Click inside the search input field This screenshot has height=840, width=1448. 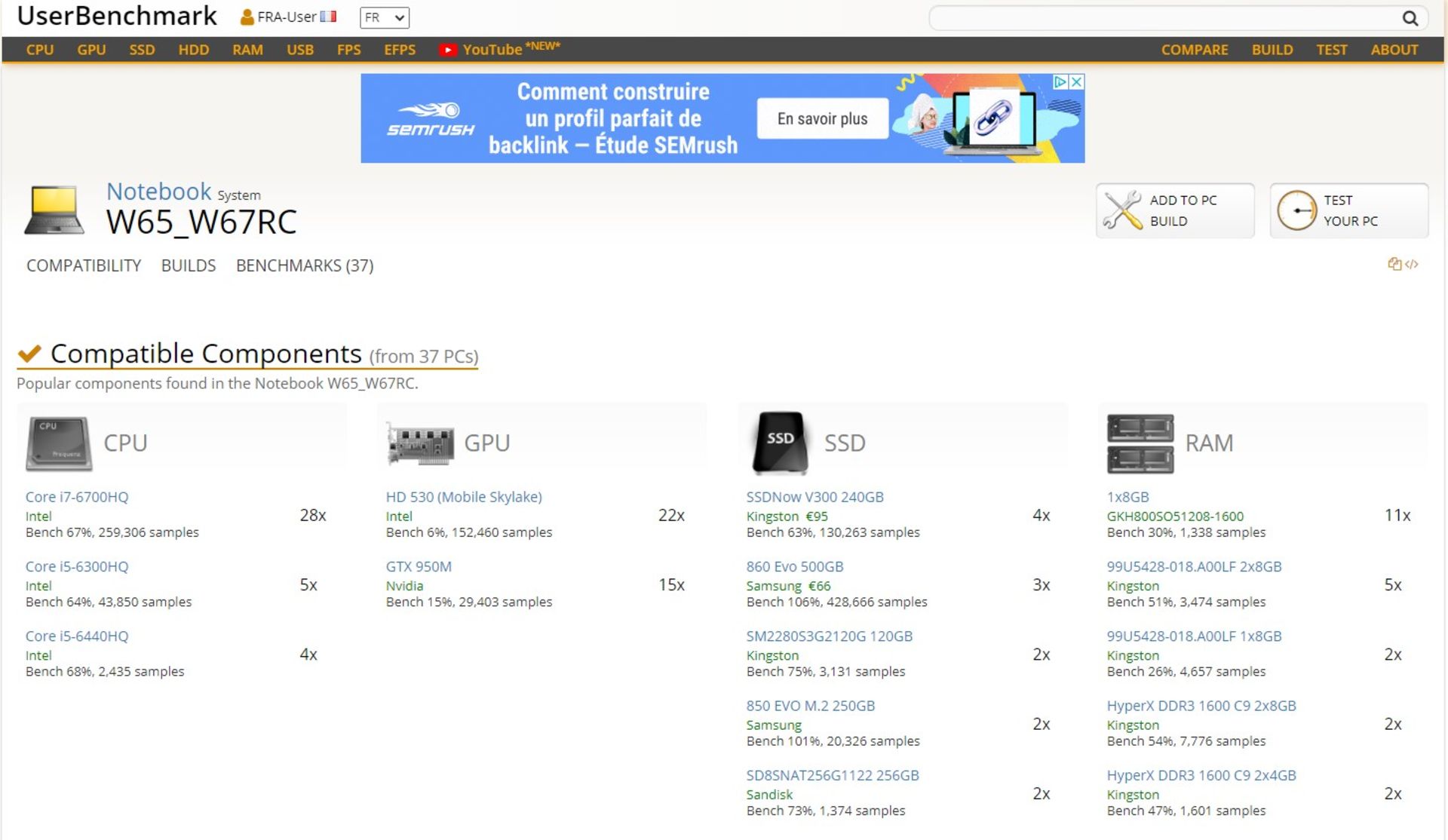tap(1164, 18)
